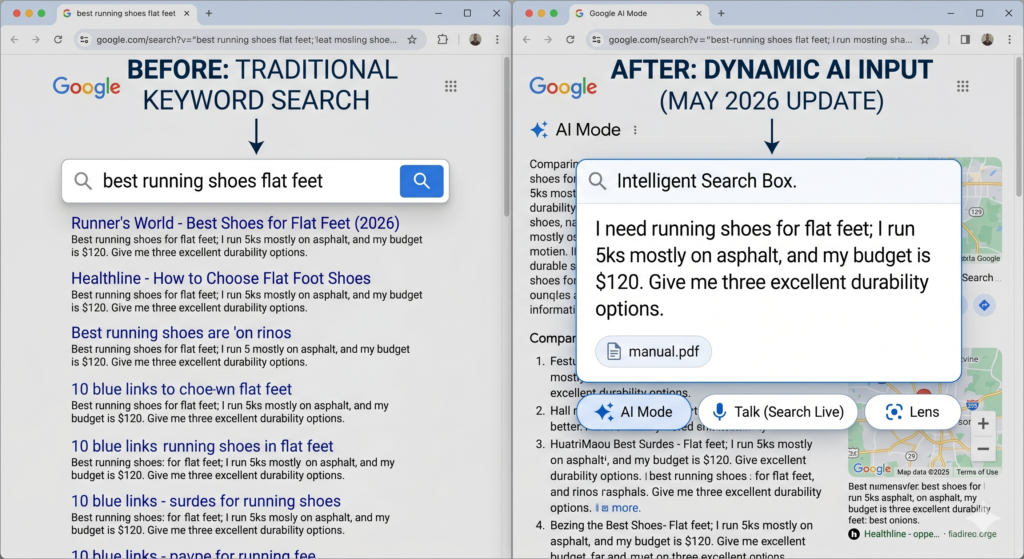
Task: Click the Lens button
Action: [912, 412]
